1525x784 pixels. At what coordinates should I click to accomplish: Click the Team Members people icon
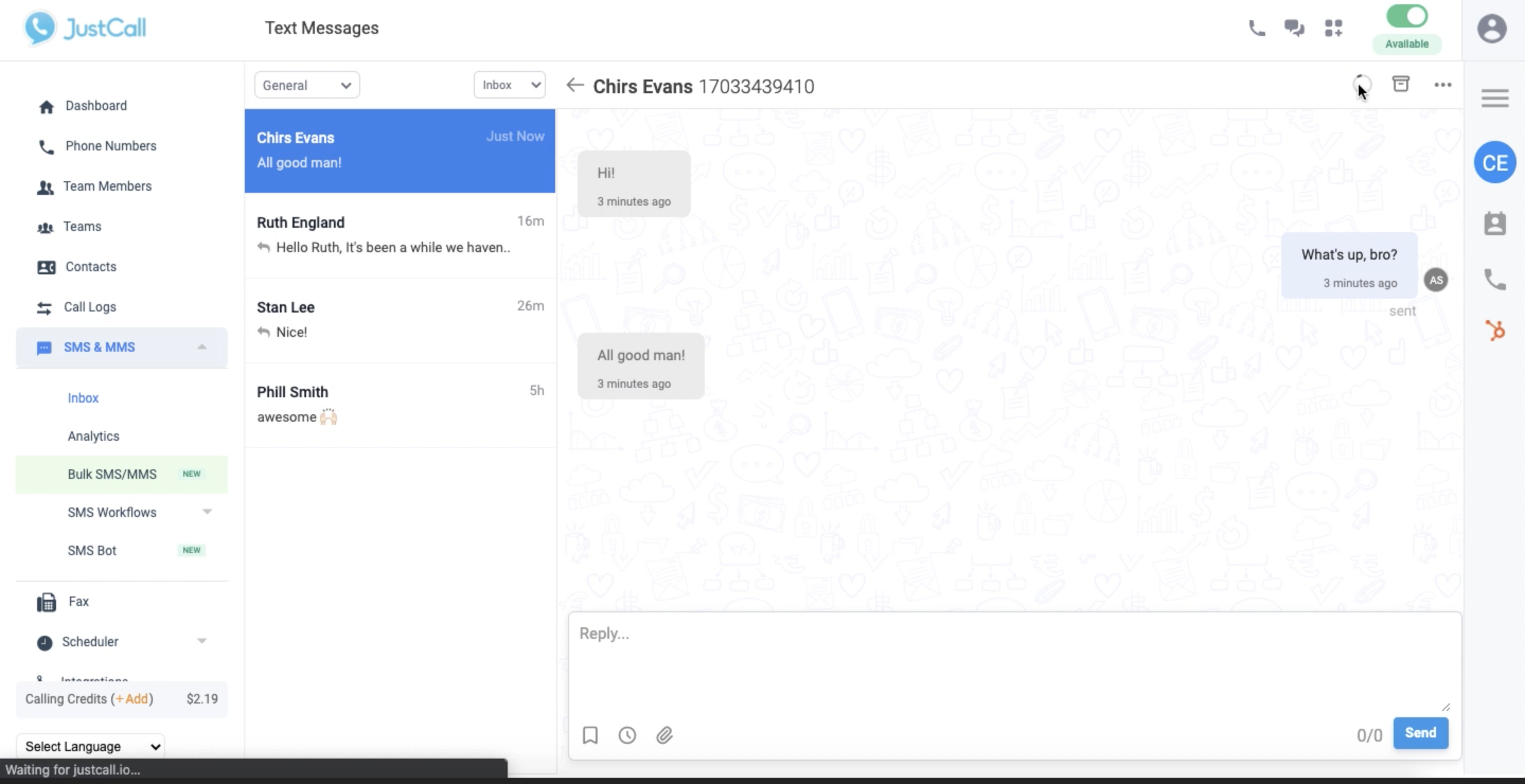pyautogui.click(x=45, y=187)
